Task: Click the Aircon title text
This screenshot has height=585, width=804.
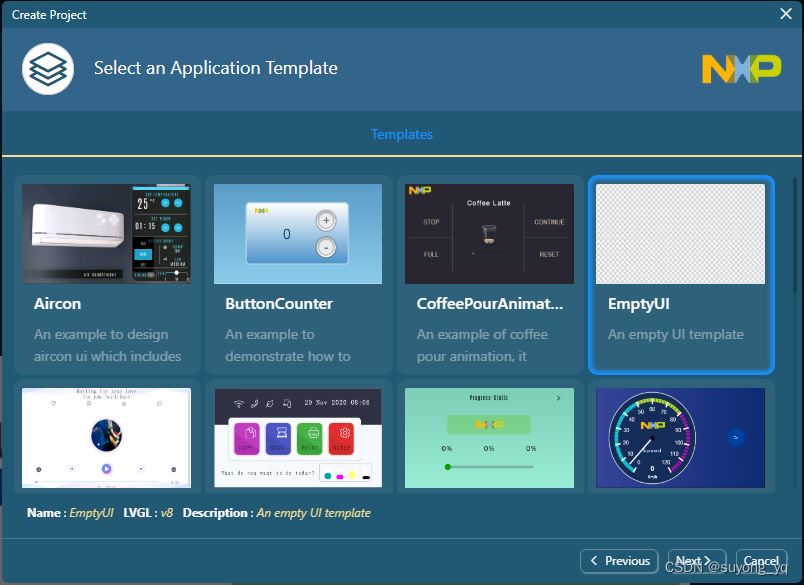Action: (x=57, y=304)
